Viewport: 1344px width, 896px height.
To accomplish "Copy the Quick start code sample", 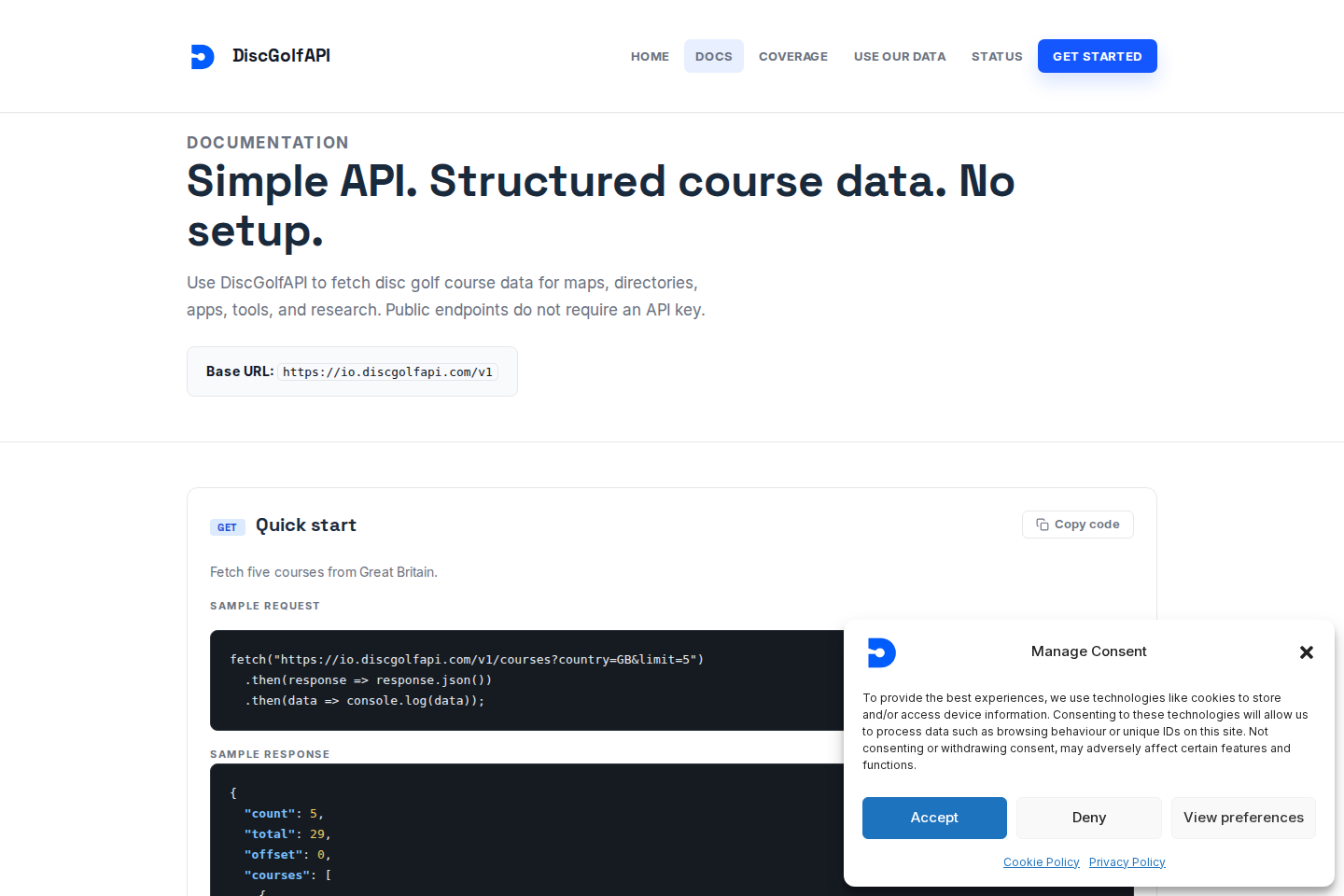I will click(x=1078, y=525).
